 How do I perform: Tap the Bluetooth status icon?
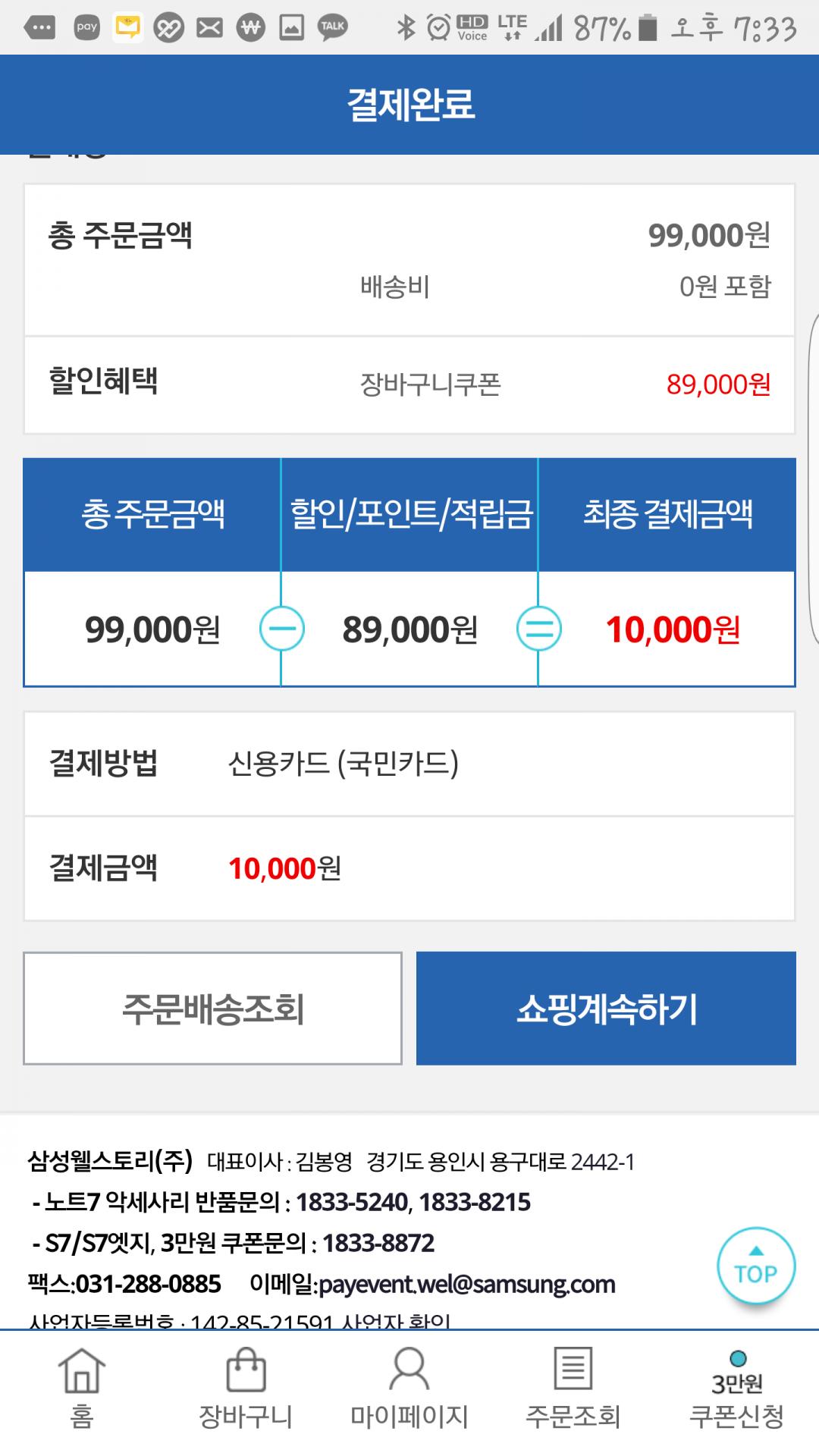[x=406, y=28]
